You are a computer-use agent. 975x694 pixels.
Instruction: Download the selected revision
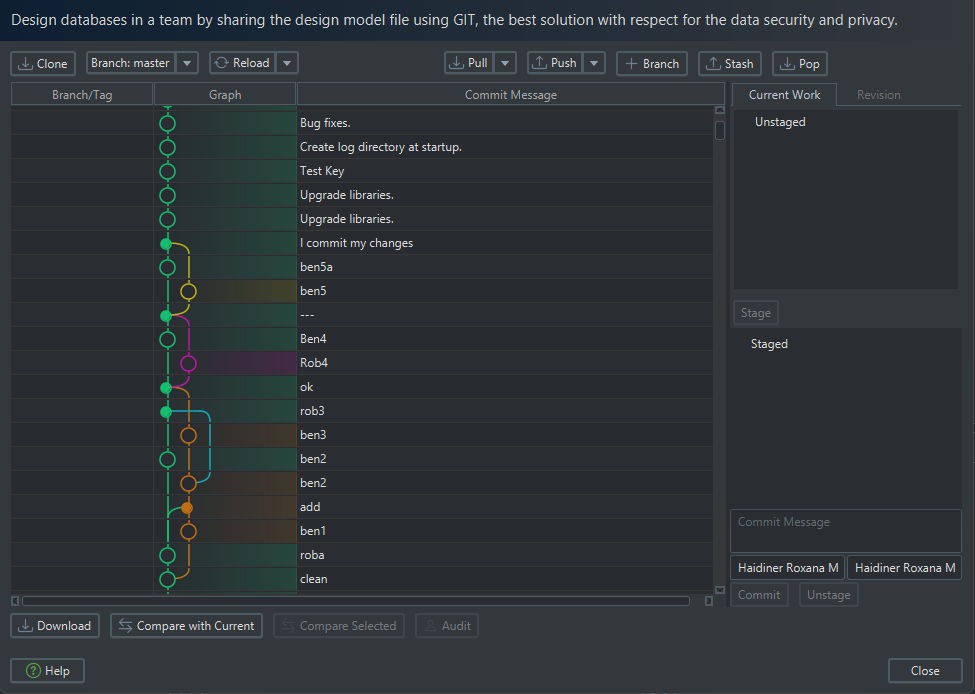pos(55,626)
